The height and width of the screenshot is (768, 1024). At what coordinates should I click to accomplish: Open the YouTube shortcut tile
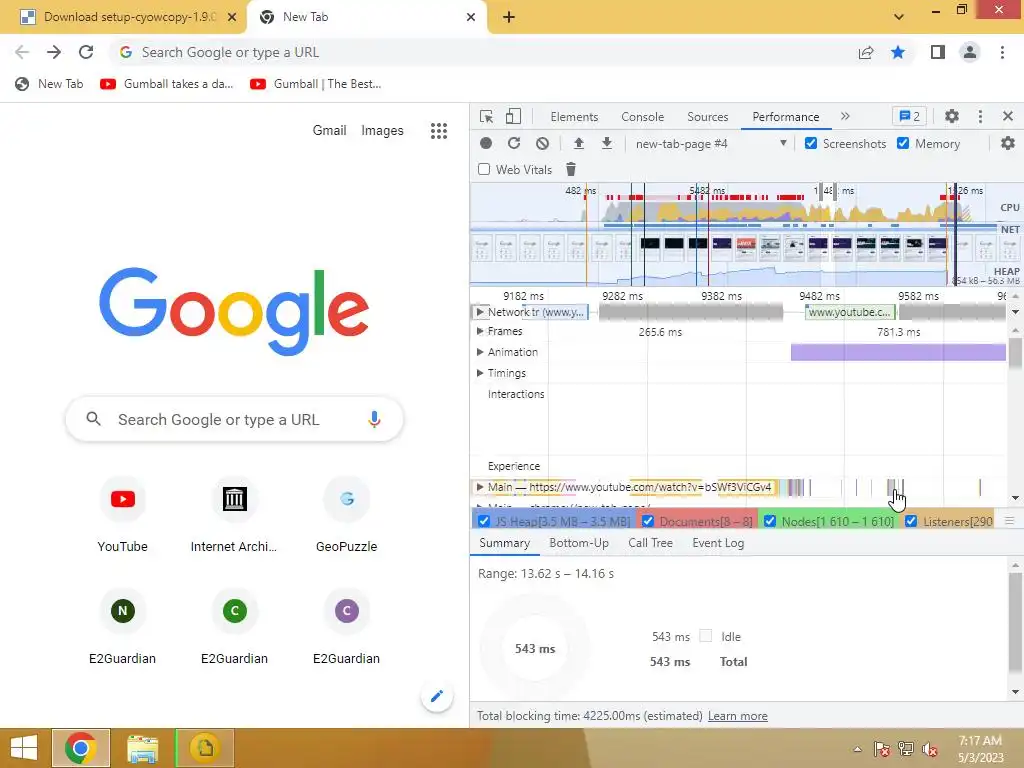(x=123, y=516)
